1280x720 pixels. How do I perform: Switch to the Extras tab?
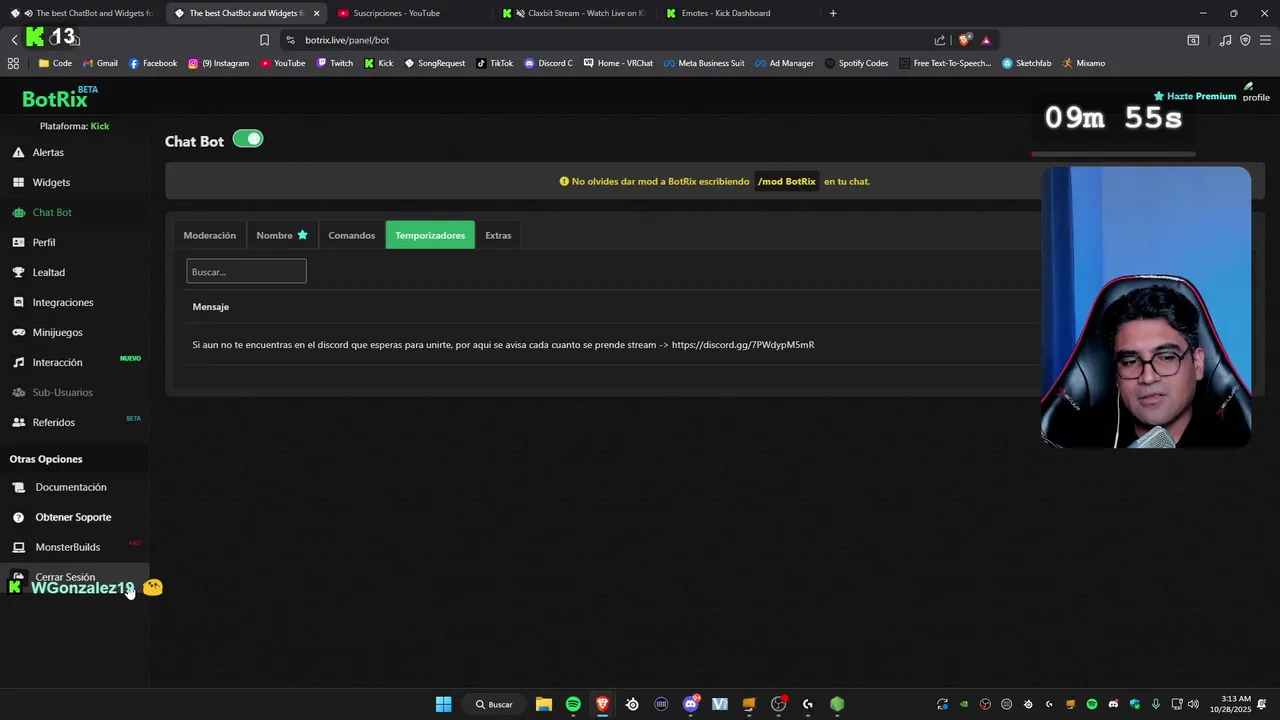pyautogui.click(x=498, y=235)
